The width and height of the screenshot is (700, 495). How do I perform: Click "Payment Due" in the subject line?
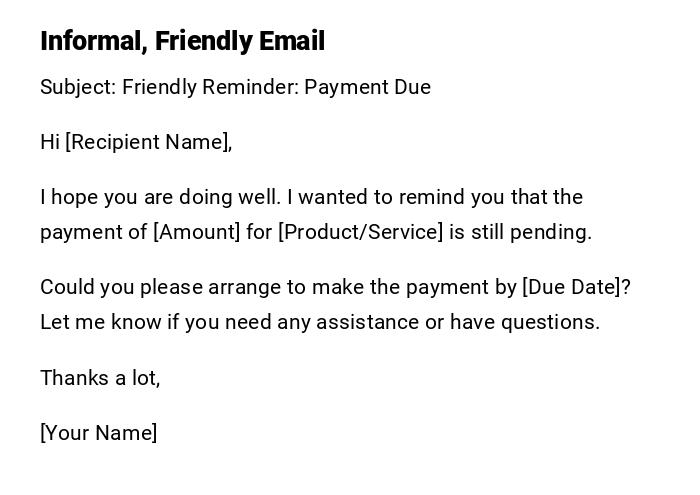(367, 87)
